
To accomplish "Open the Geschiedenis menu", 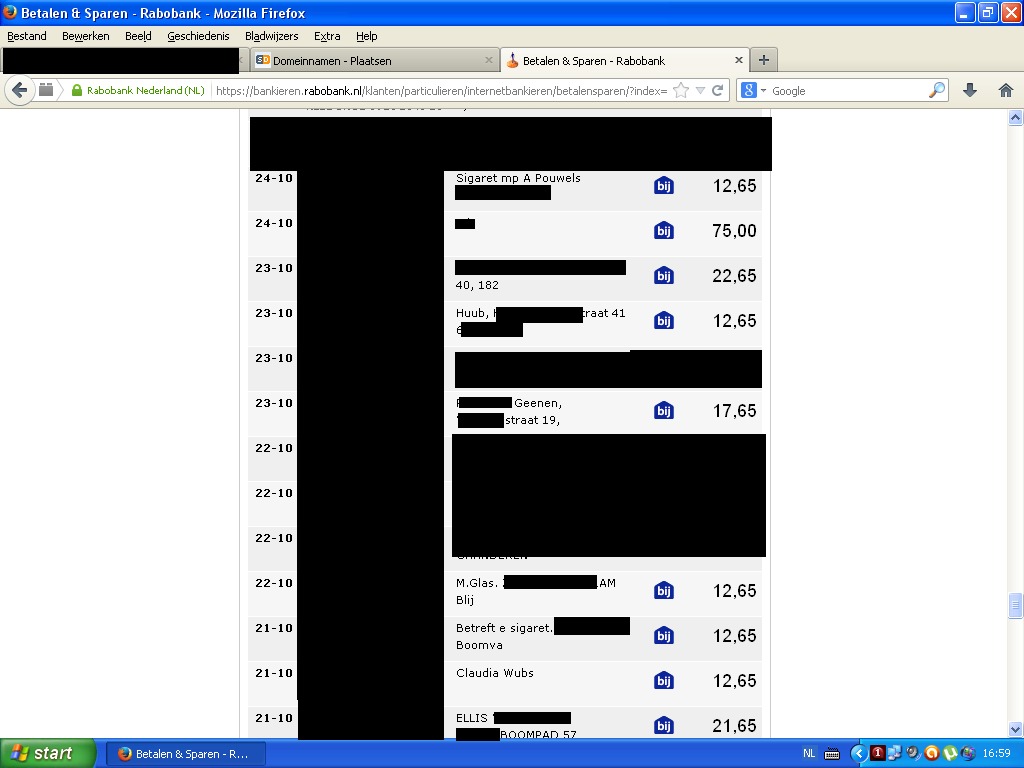I will (x=199, y=36).
